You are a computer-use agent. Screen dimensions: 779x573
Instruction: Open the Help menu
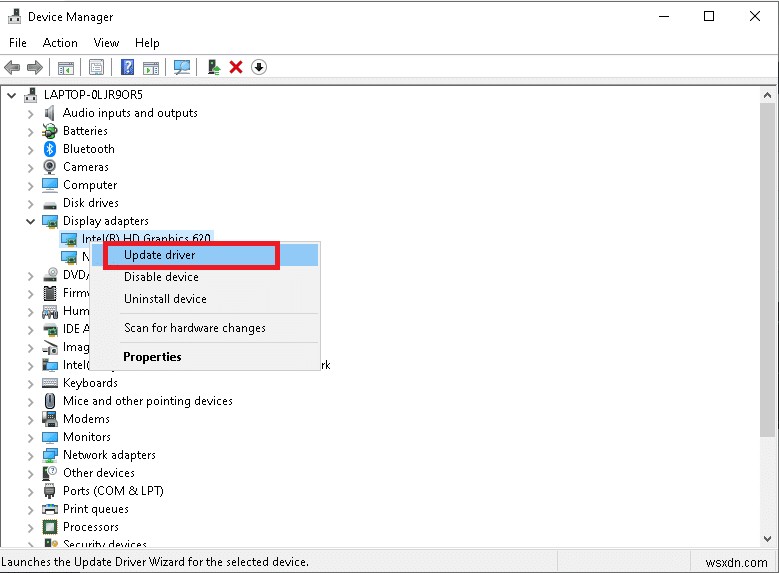pyautogui.click(x=147, y=43)
